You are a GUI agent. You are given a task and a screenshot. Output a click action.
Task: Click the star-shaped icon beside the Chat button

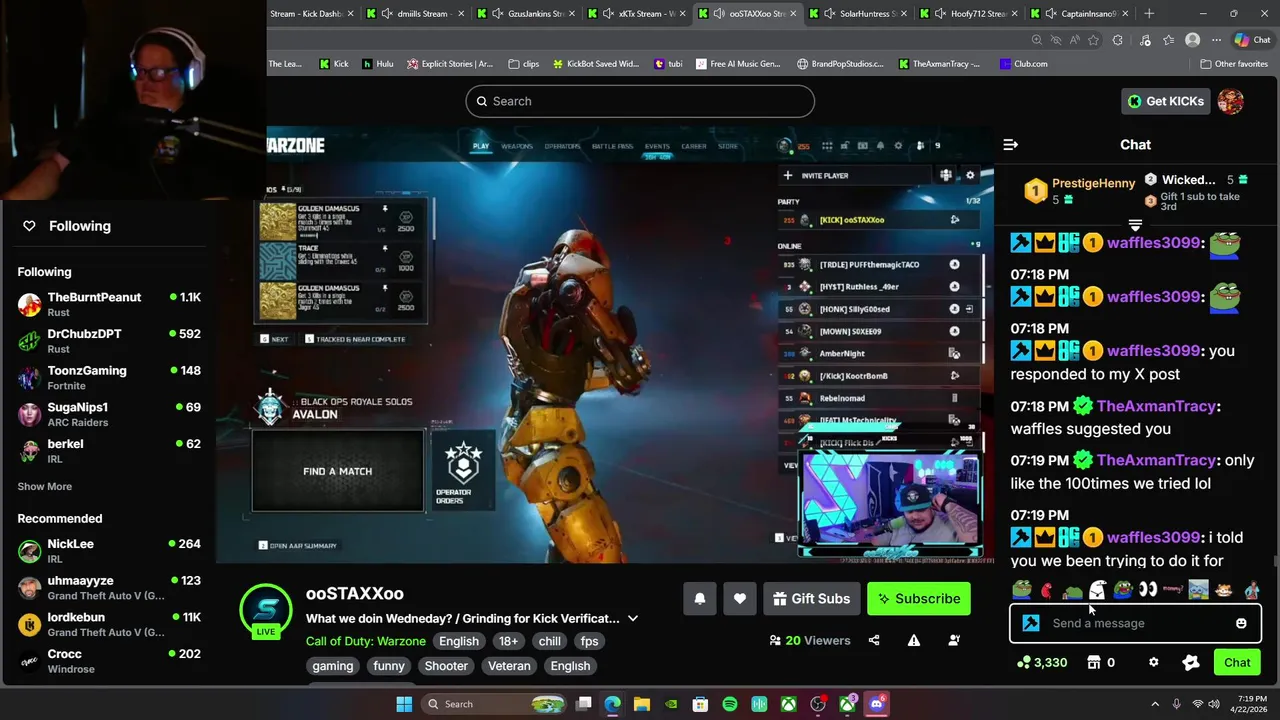pyautogui.click(x=1190, y=662)
